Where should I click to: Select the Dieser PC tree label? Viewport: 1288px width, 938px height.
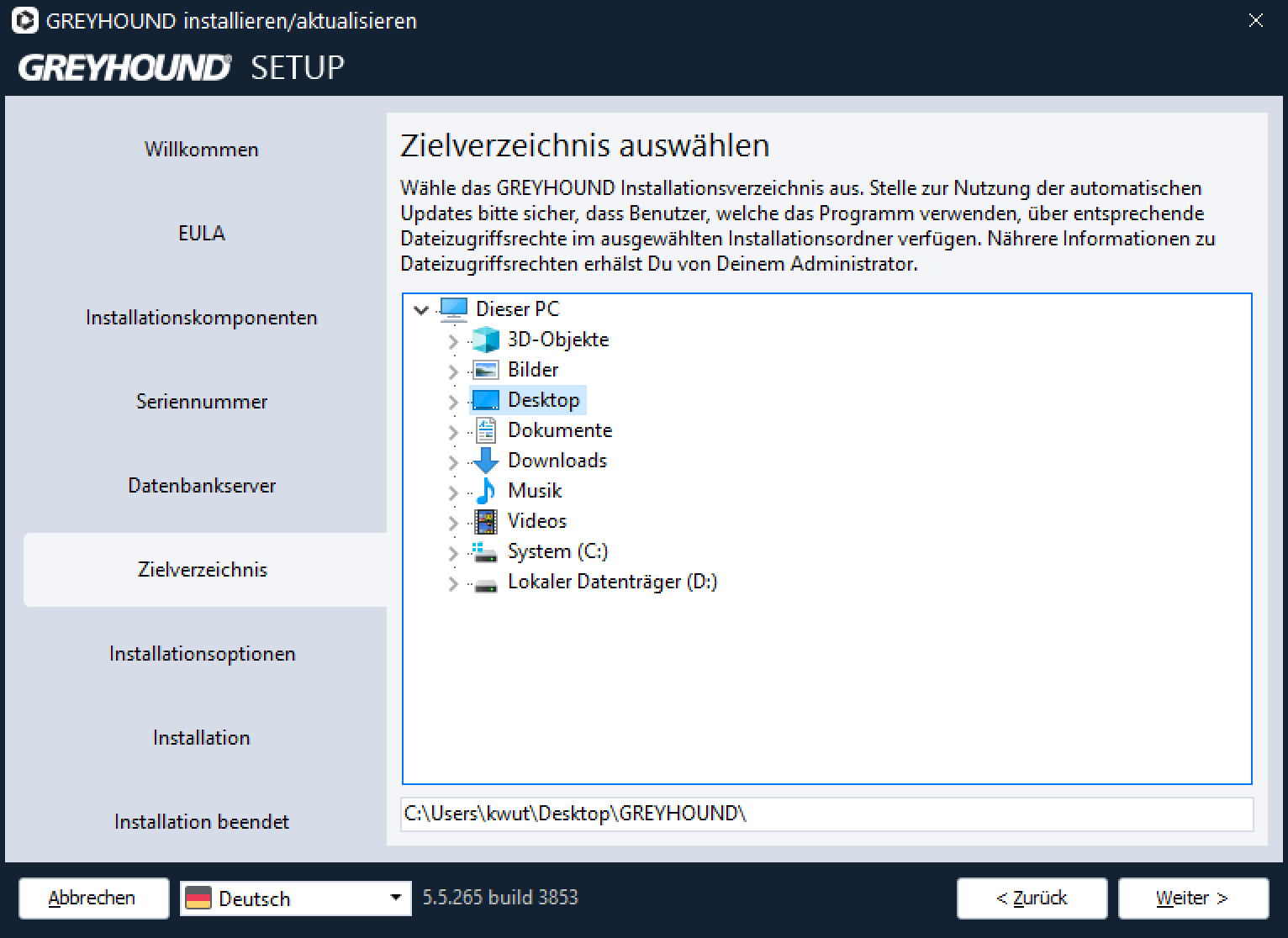[x=517, y=309]
